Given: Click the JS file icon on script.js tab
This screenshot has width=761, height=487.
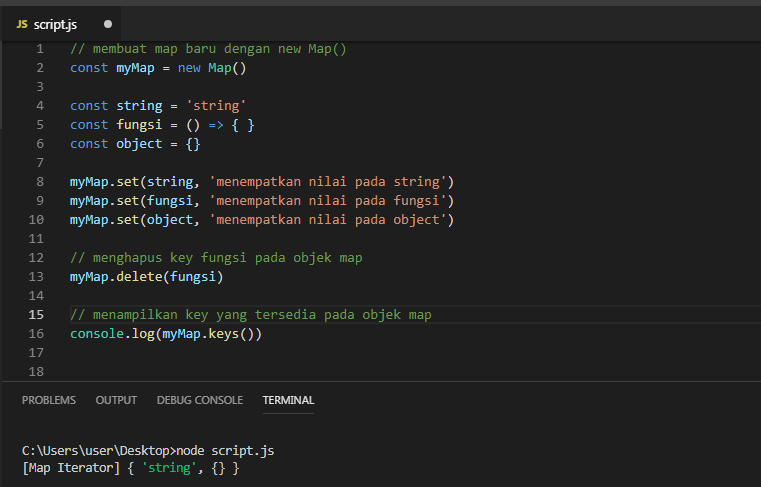Looking at the screenshot, I should [x=22, y=24].
